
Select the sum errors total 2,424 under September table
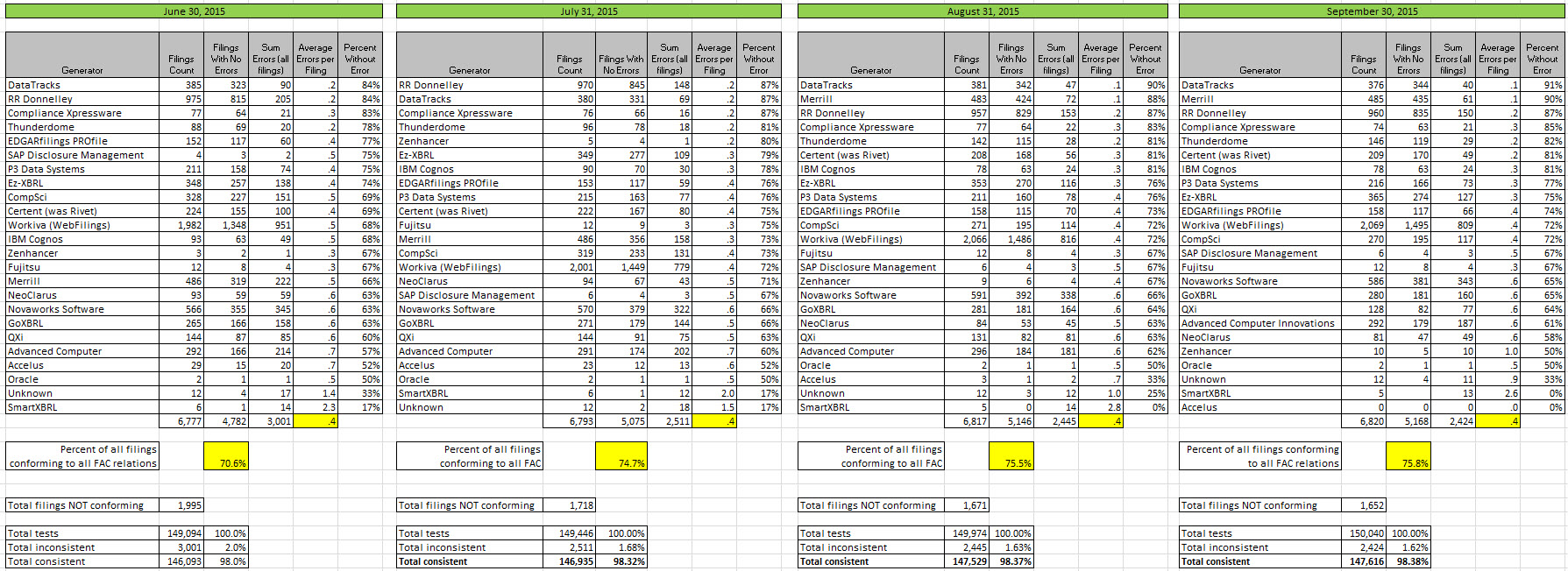pyautogui.click(x=1453, y=421)
